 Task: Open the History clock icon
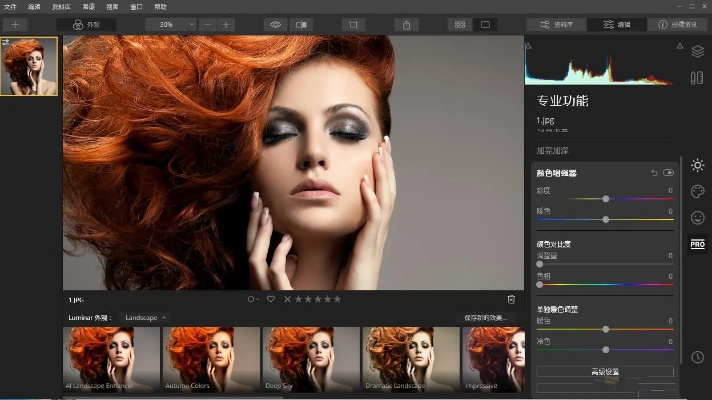pyautogui.click(x=697, y=357)
